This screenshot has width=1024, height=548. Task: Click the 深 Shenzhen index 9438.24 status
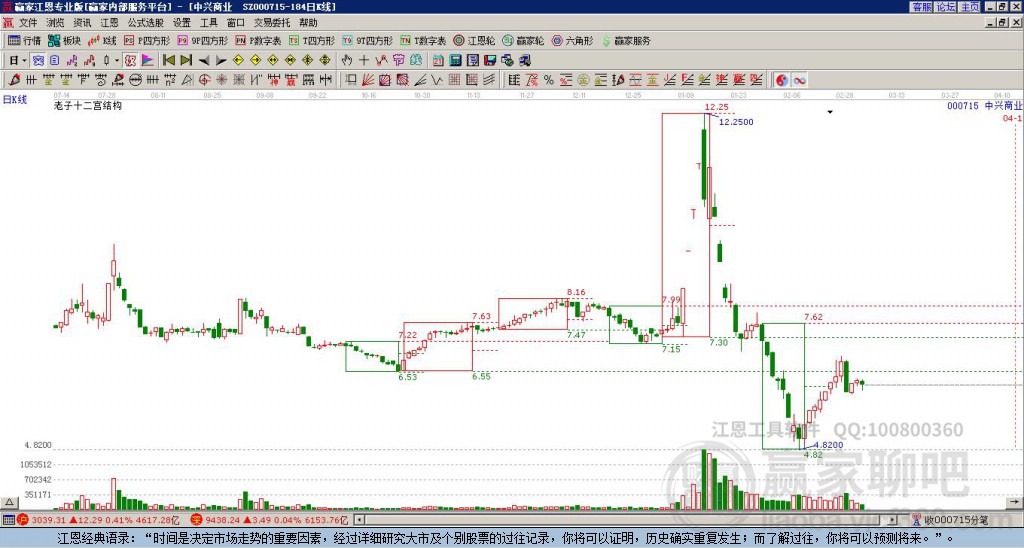(269, 520)
